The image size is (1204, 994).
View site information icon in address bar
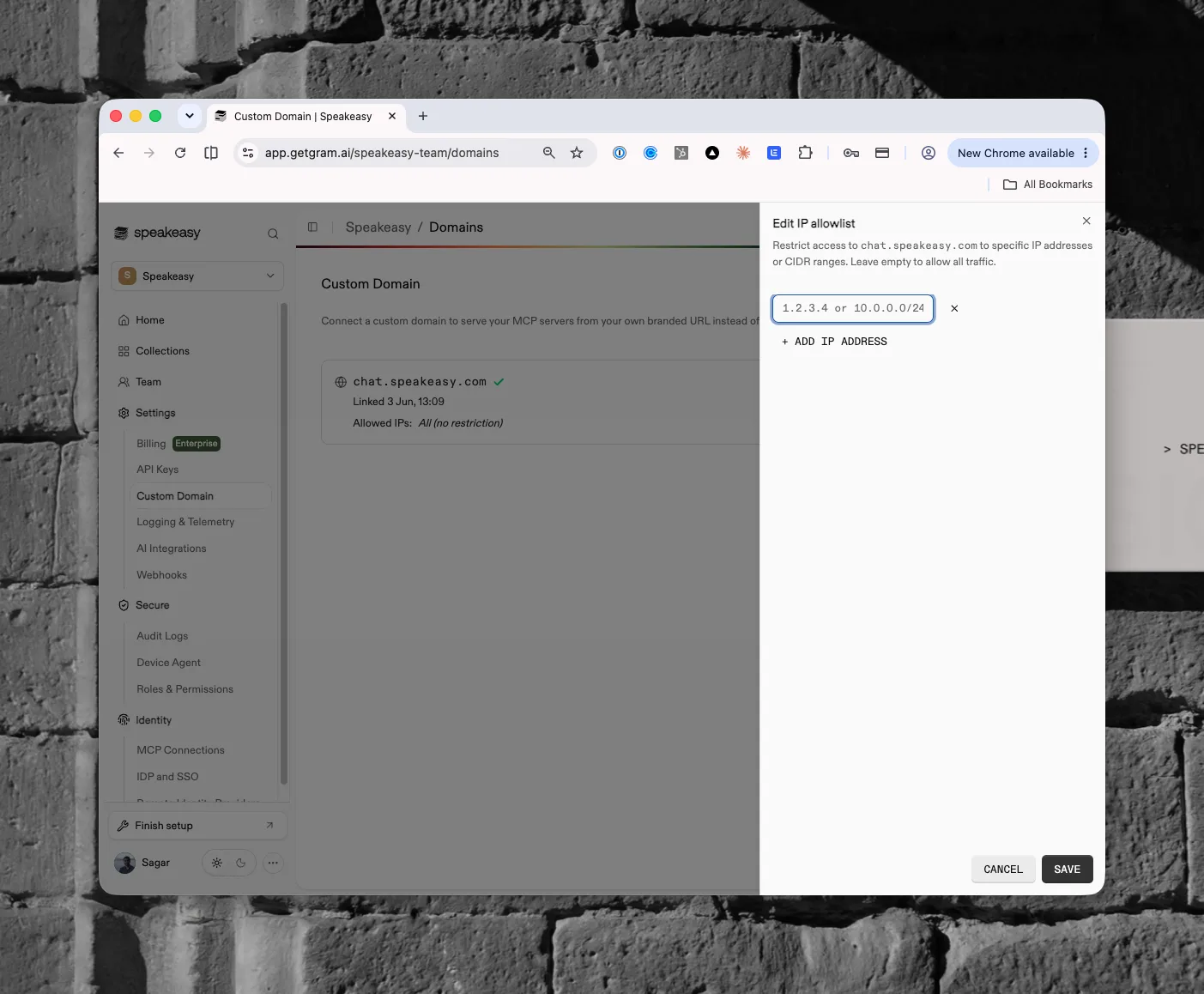(x=248, y=153)
